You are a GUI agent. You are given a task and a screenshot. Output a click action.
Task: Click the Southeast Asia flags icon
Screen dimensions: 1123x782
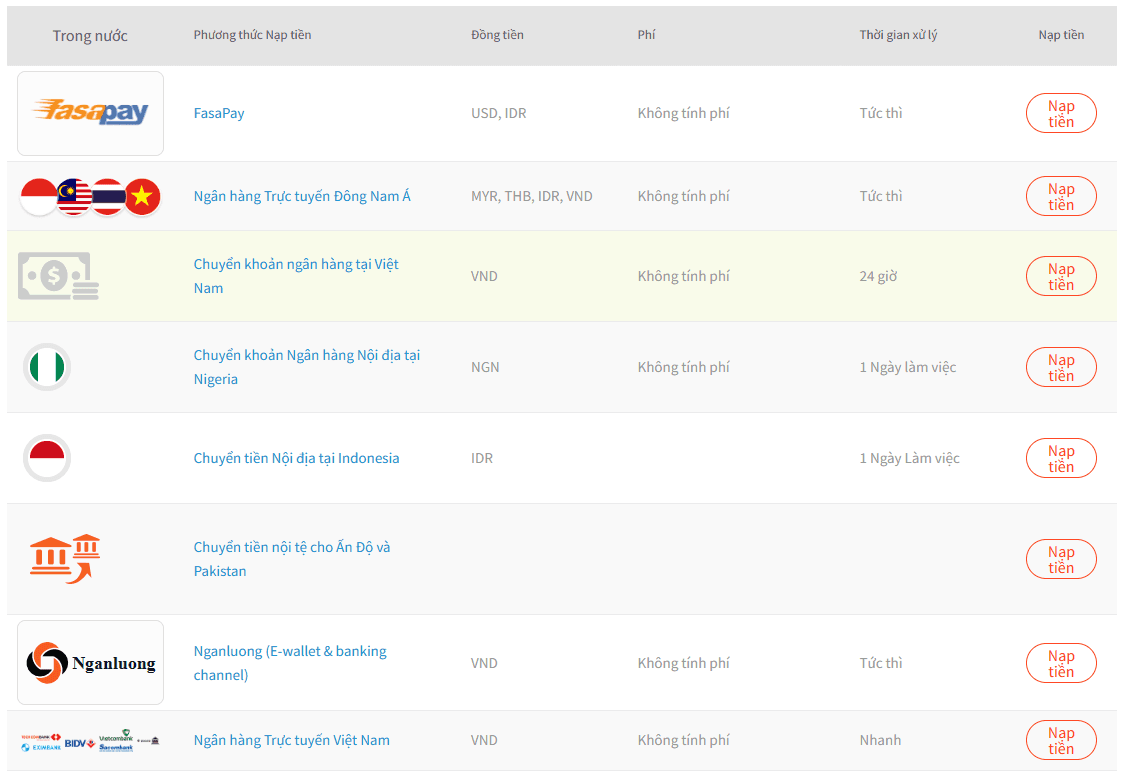(90, 196)
